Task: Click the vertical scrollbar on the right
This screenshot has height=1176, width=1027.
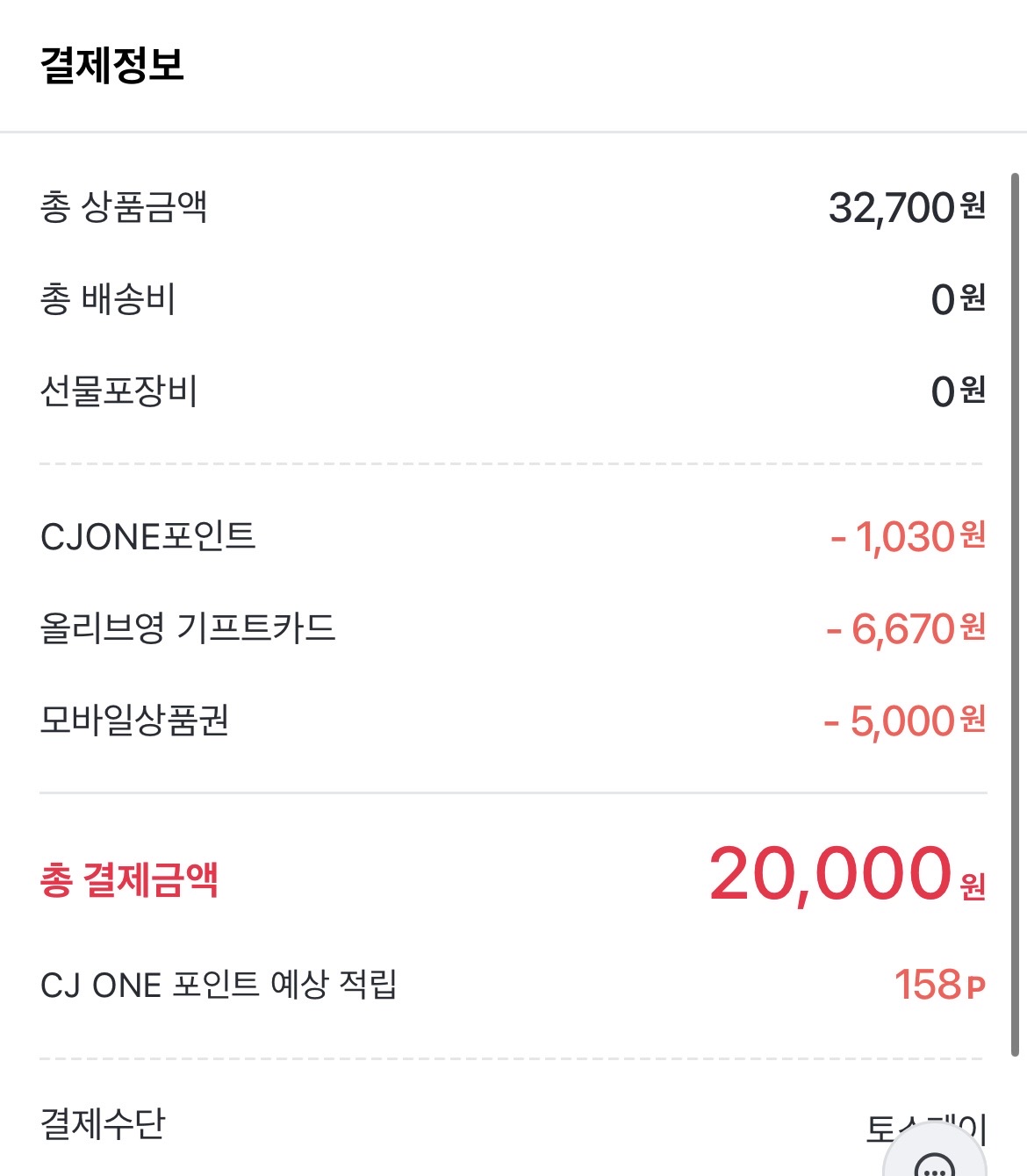Action: click(x=1015, y=614)
